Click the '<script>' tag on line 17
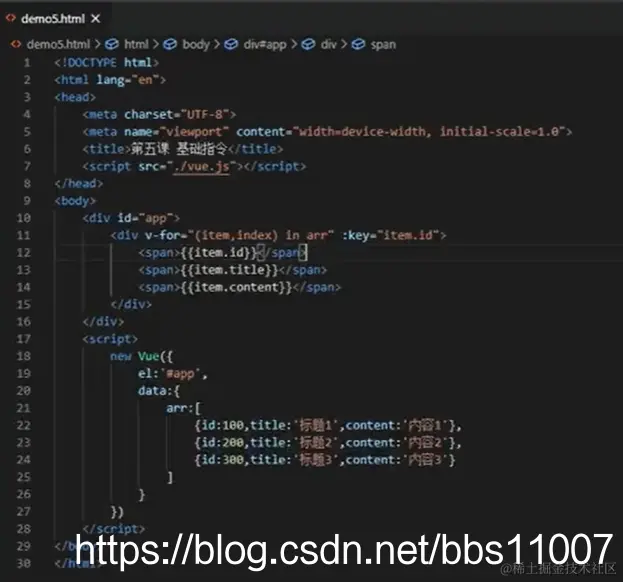The width and height of the screenshot is (623, 582). (110, 339)
